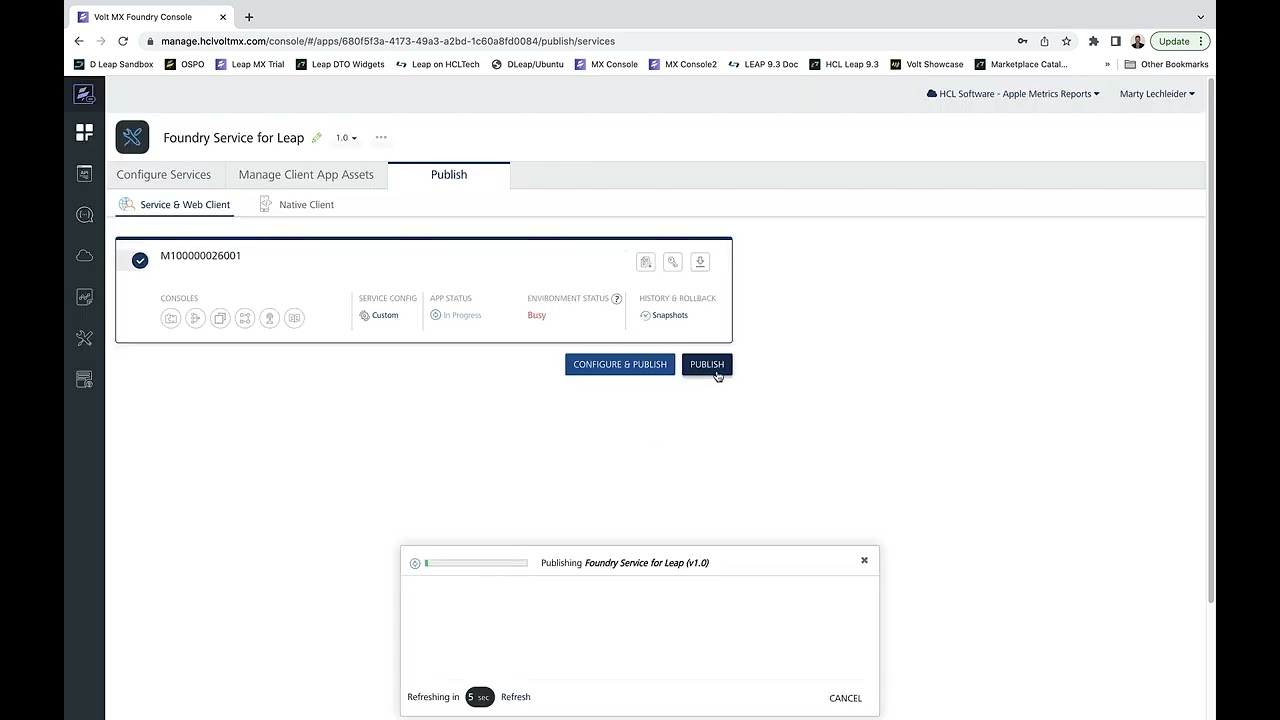
Task: Click Environment Status help question mark
Action: click(617, 298)
